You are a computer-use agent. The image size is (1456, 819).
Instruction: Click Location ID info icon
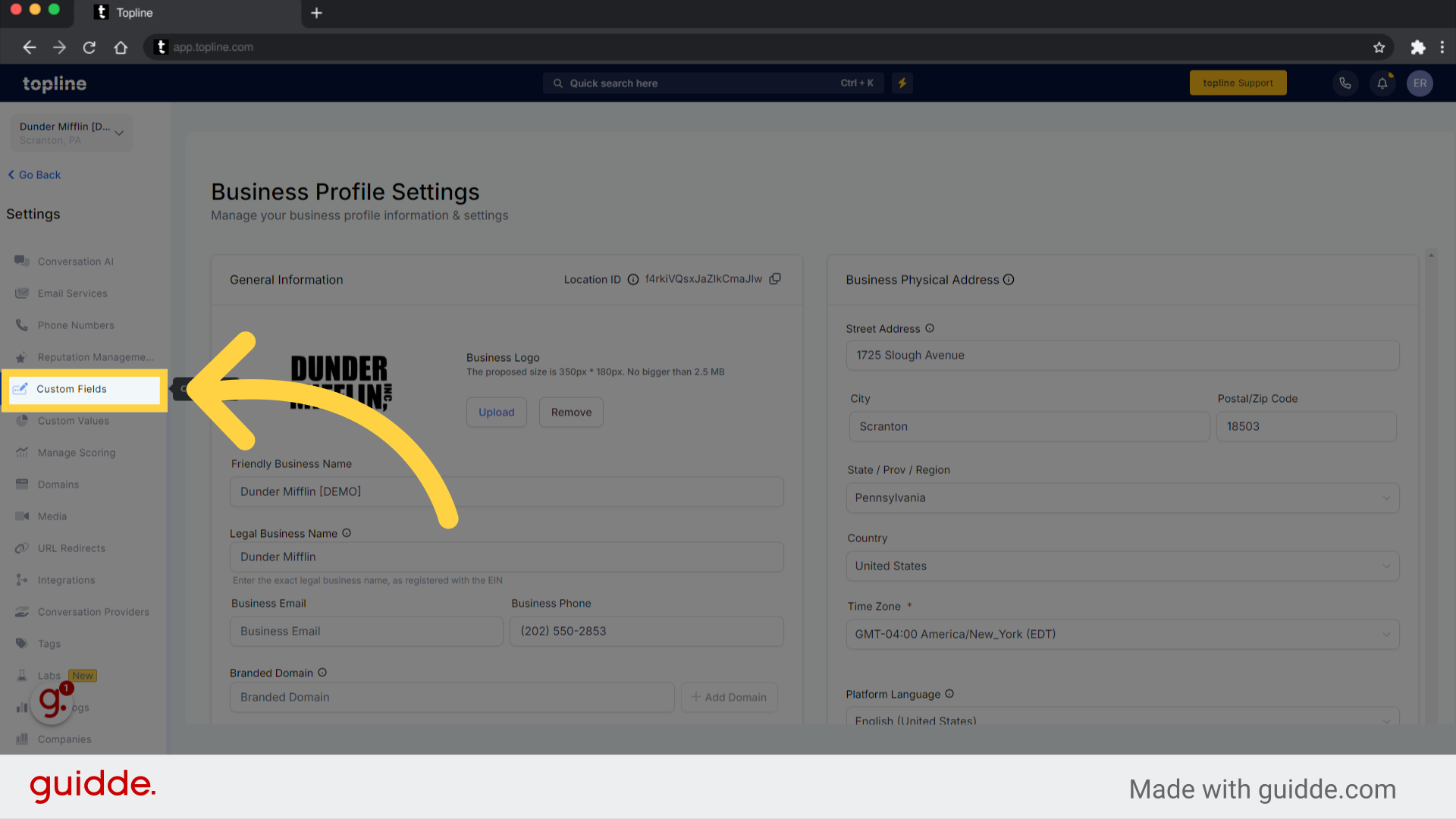(633, 280)
